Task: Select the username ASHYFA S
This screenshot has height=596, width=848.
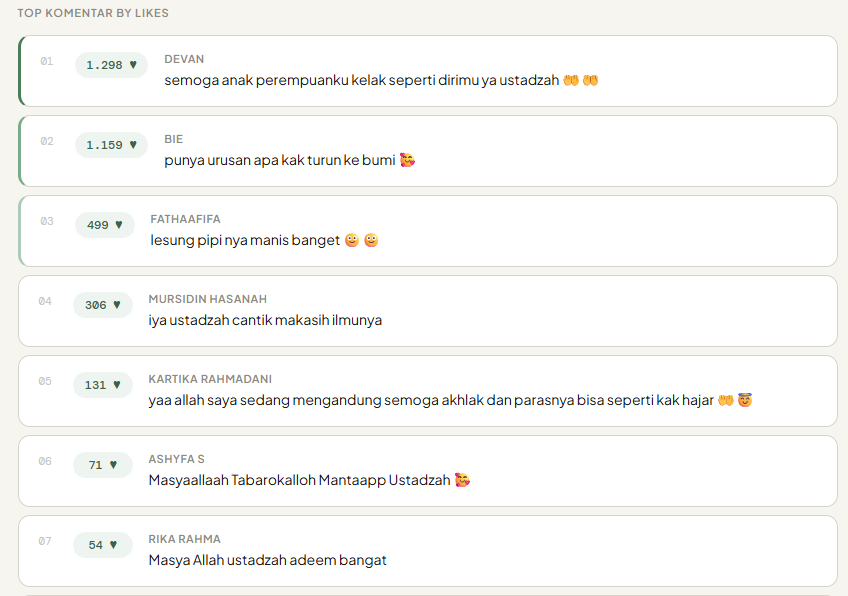Action: coord(176,459)
